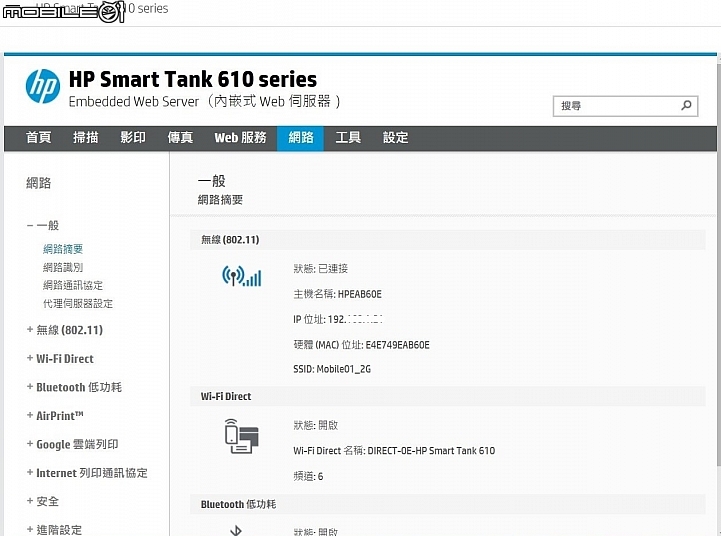The image size is (721, 536).
Task: Open the 掃描 tab
Action: (86, 137)
